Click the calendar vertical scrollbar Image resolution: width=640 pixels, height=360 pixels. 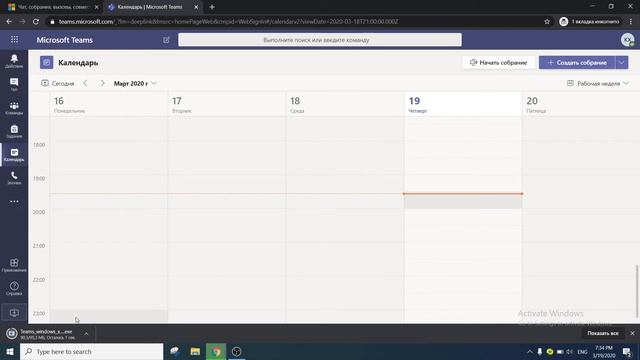637,291
